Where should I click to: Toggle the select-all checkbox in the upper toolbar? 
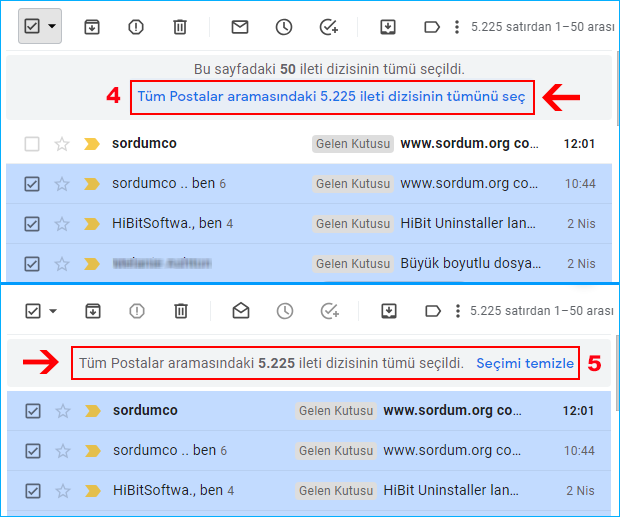(x=32, y=26)
